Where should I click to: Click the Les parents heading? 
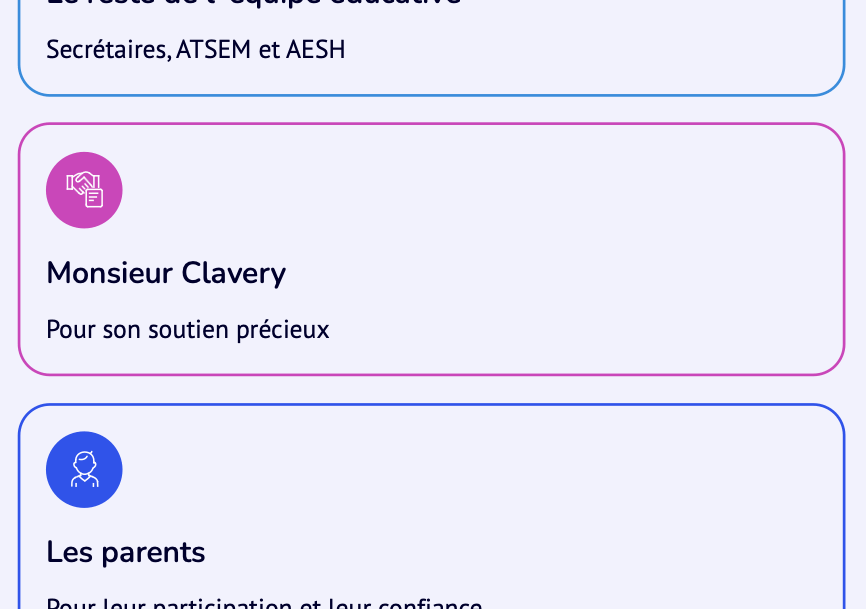126,552
